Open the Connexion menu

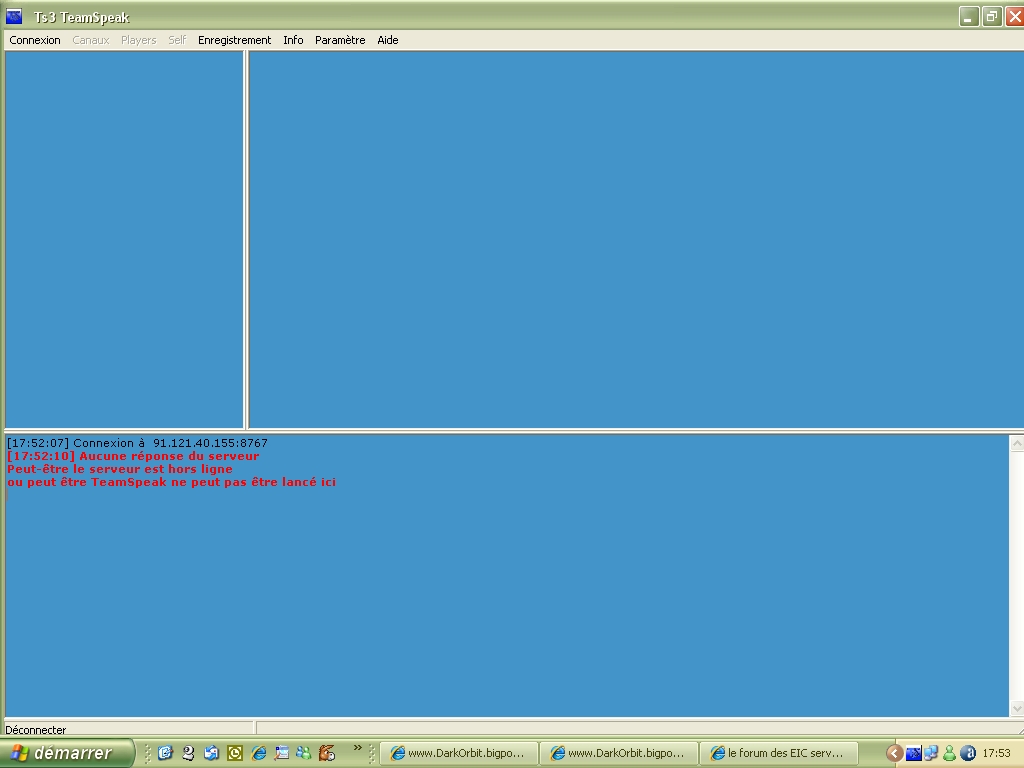(35, 40)
